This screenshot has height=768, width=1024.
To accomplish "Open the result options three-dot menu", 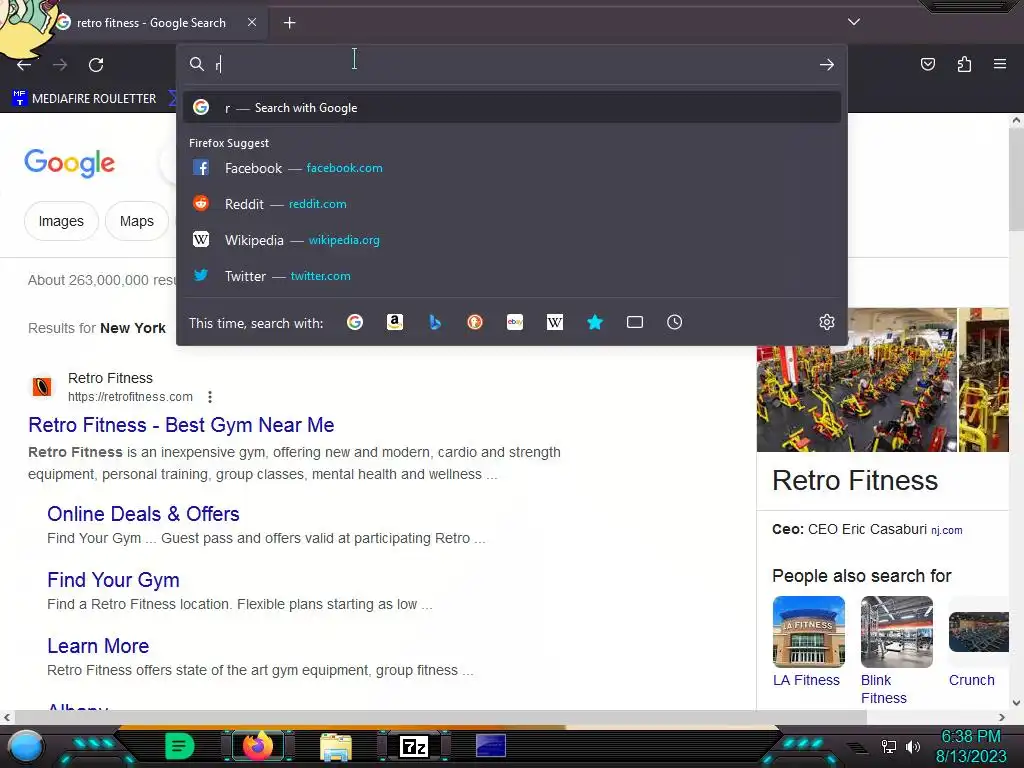I will tap(210, 397).
